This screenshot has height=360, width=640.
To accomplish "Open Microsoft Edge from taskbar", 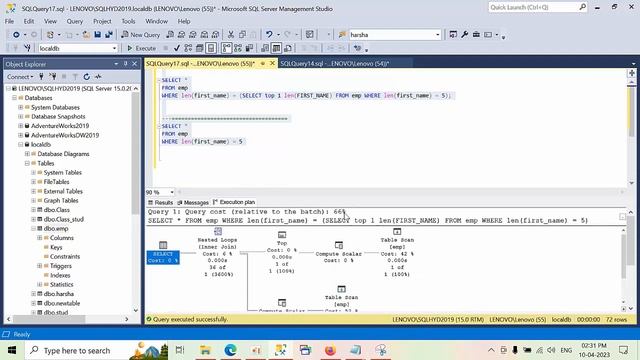I will (231, 350).
